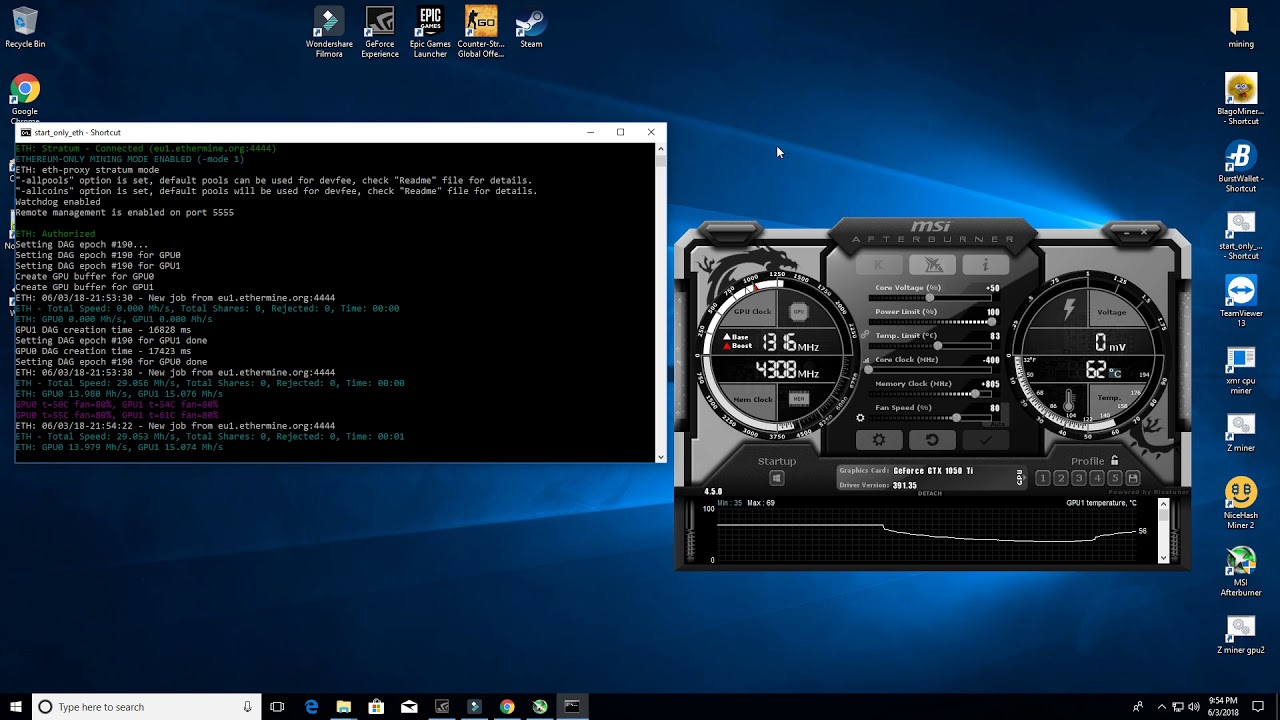
Task: Click the fan speed settings gear icon
Action: click(860, 418)
